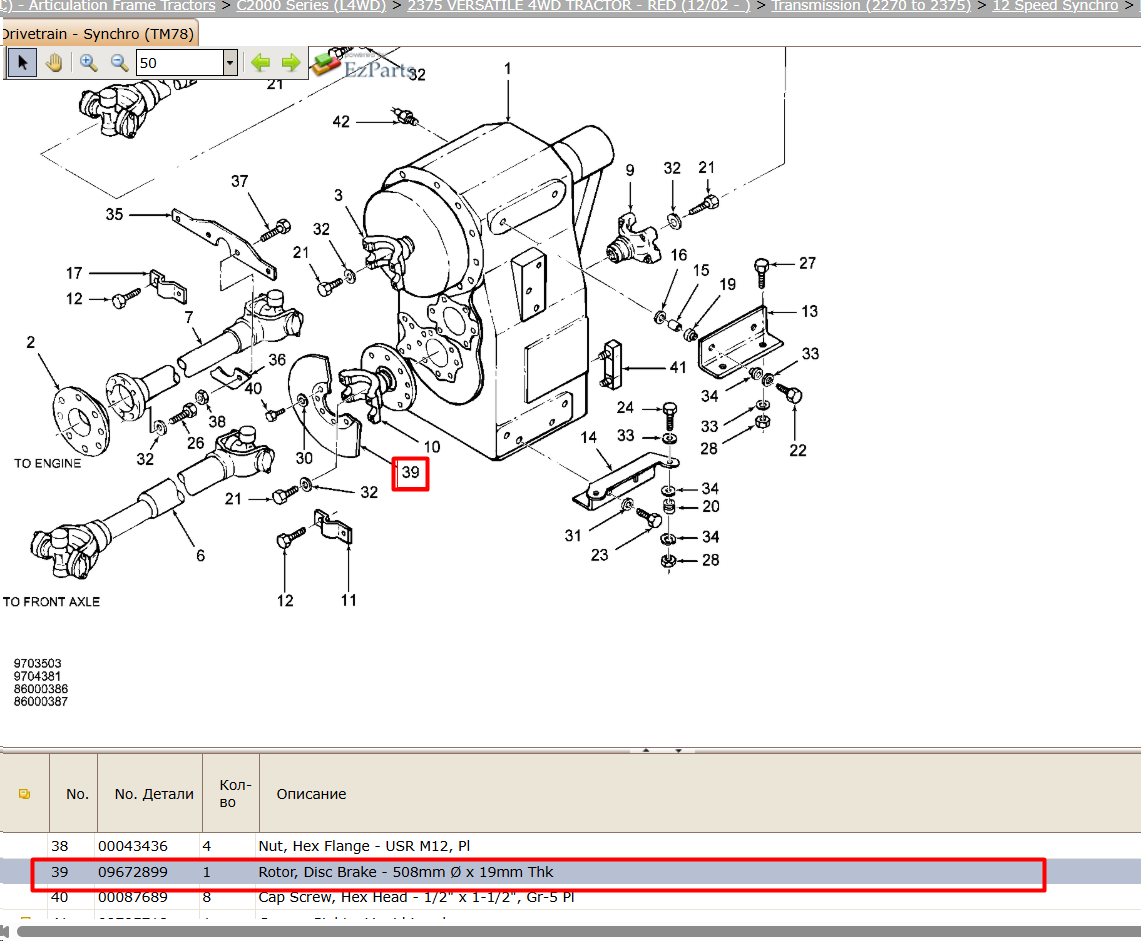Click callout 6 for the front axle shaft
The height and width of the screenshot is (941, 1141).
coord(201,556)
